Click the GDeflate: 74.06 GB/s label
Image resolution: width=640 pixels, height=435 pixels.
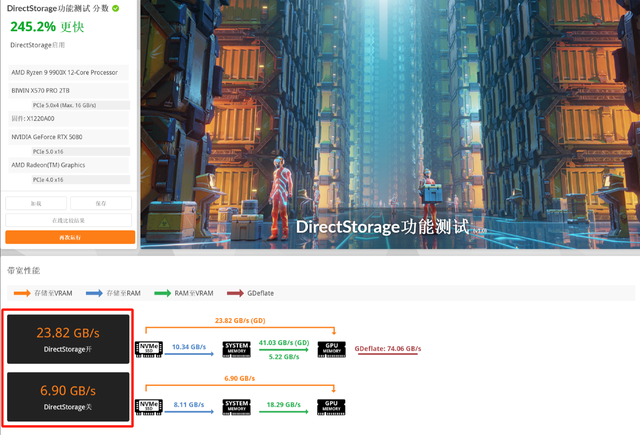(388, 348)
